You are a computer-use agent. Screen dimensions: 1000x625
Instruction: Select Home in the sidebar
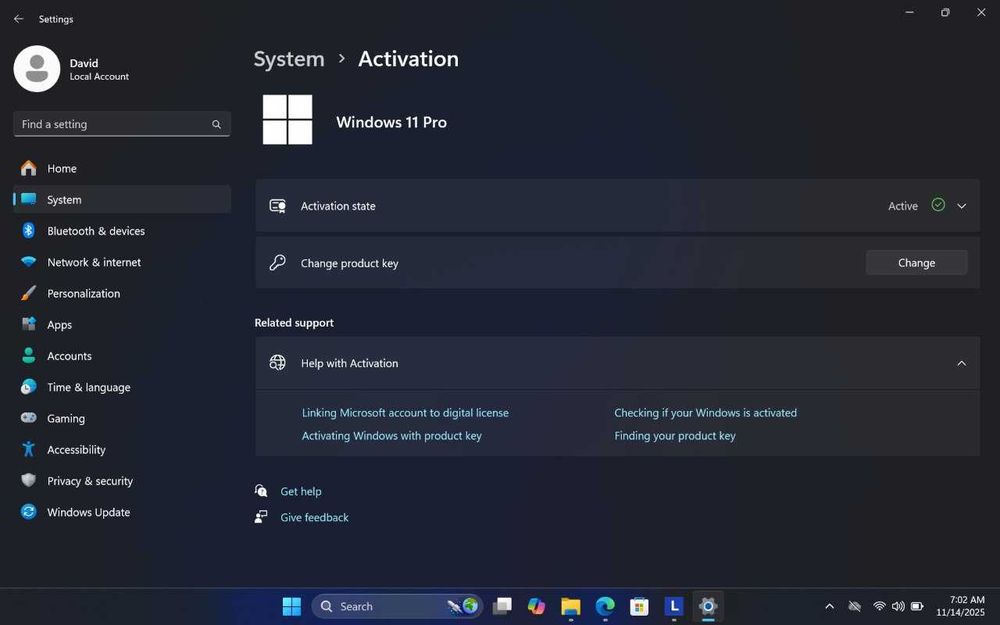click(122, 168)
